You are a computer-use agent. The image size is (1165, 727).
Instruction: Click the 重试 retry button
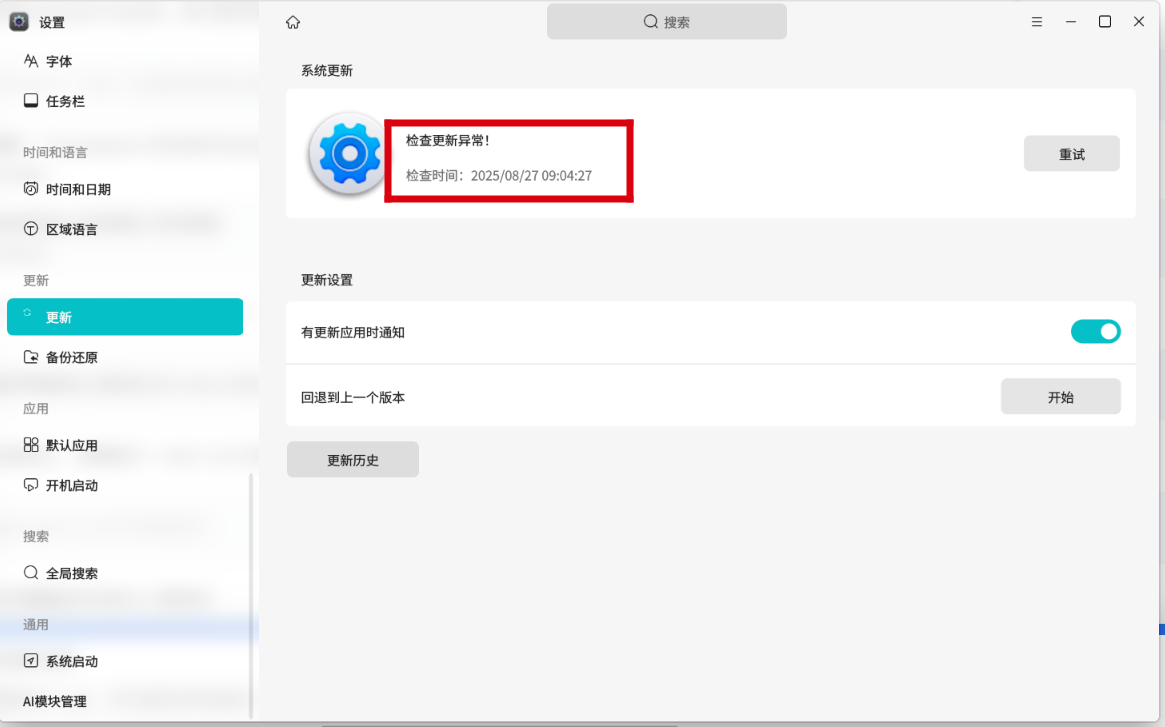[x=1071, y=154]
